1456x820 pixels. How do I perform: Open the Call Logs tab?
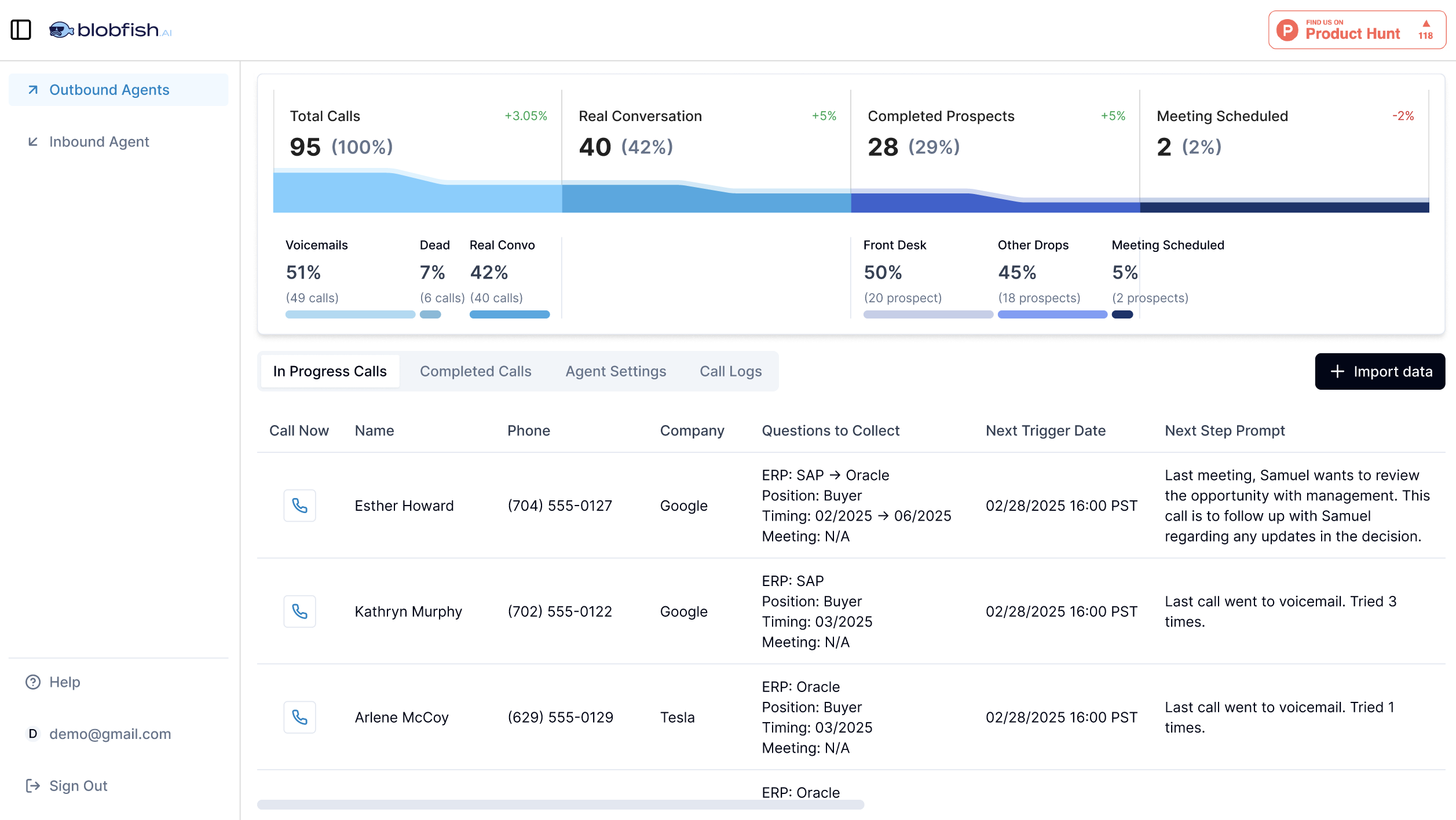(730, 371)
